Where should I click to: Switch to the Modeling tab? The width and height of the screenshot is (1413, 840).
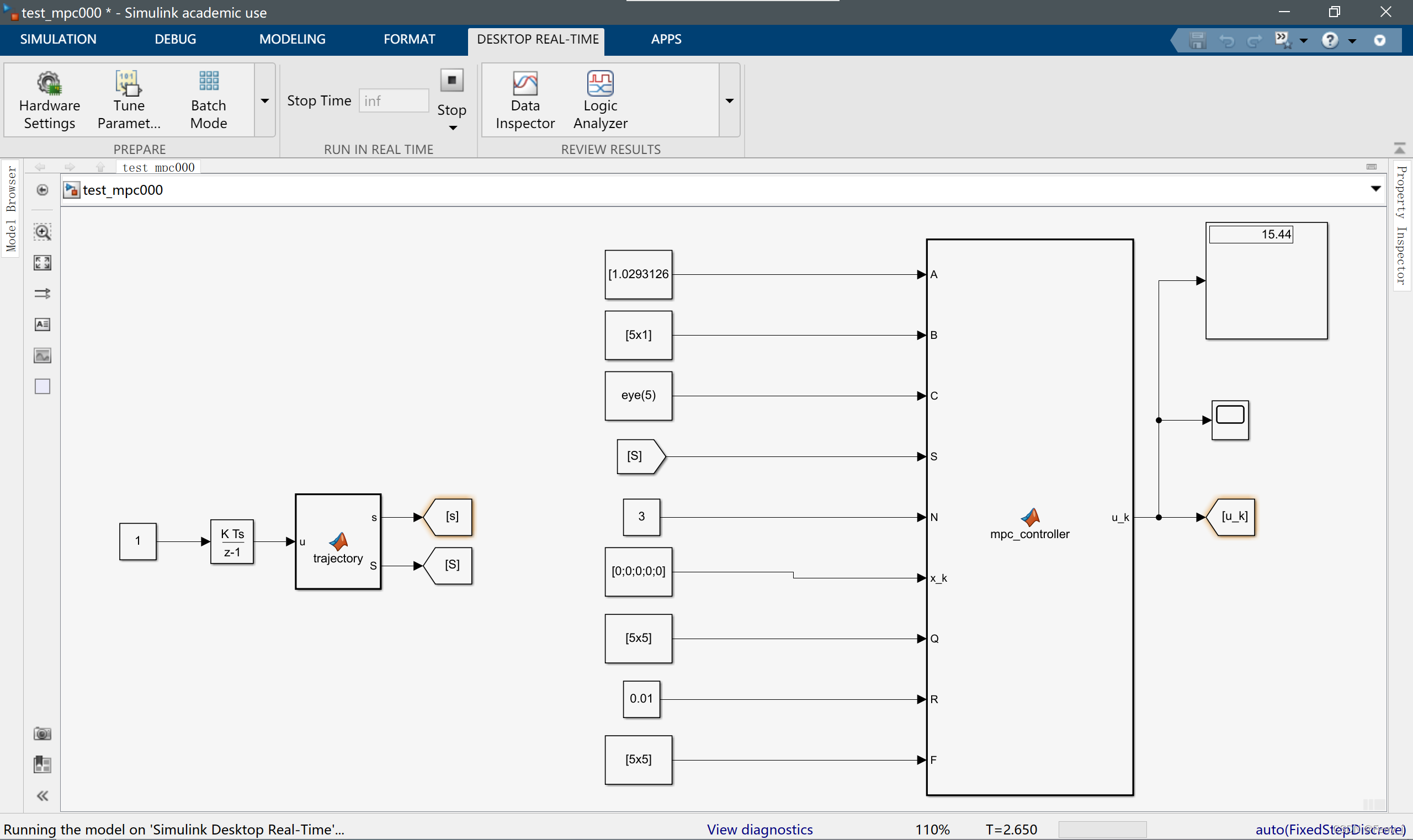(x=292, y=39)
